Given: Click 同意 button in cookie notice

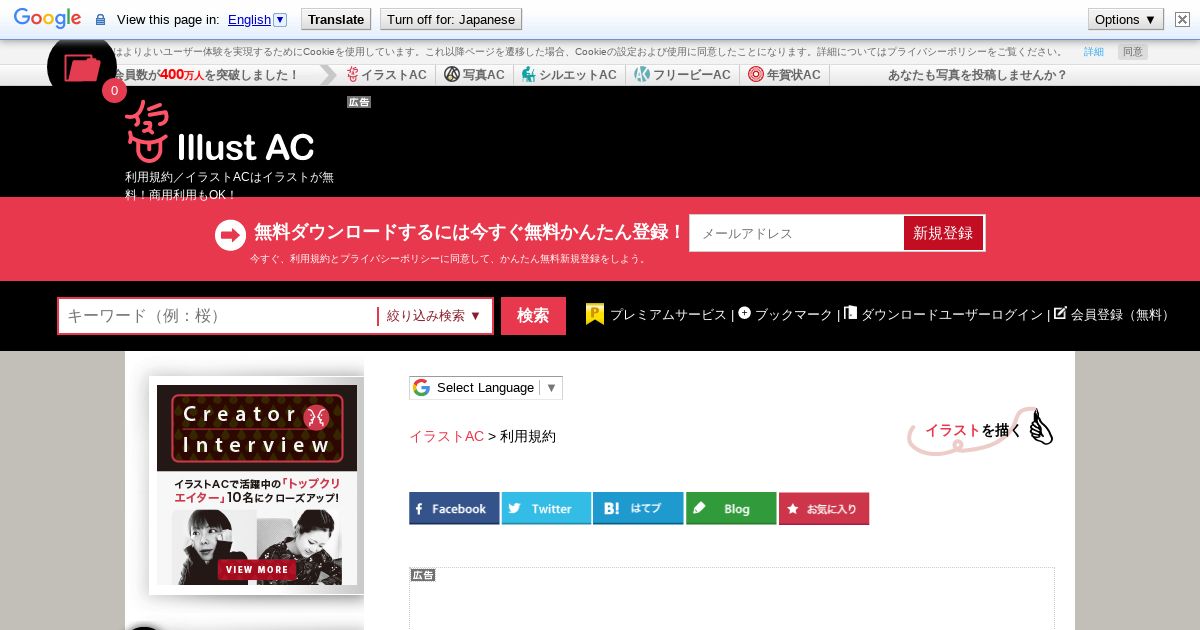Looking at the screenshot, I should click(x=1132, y=52).
